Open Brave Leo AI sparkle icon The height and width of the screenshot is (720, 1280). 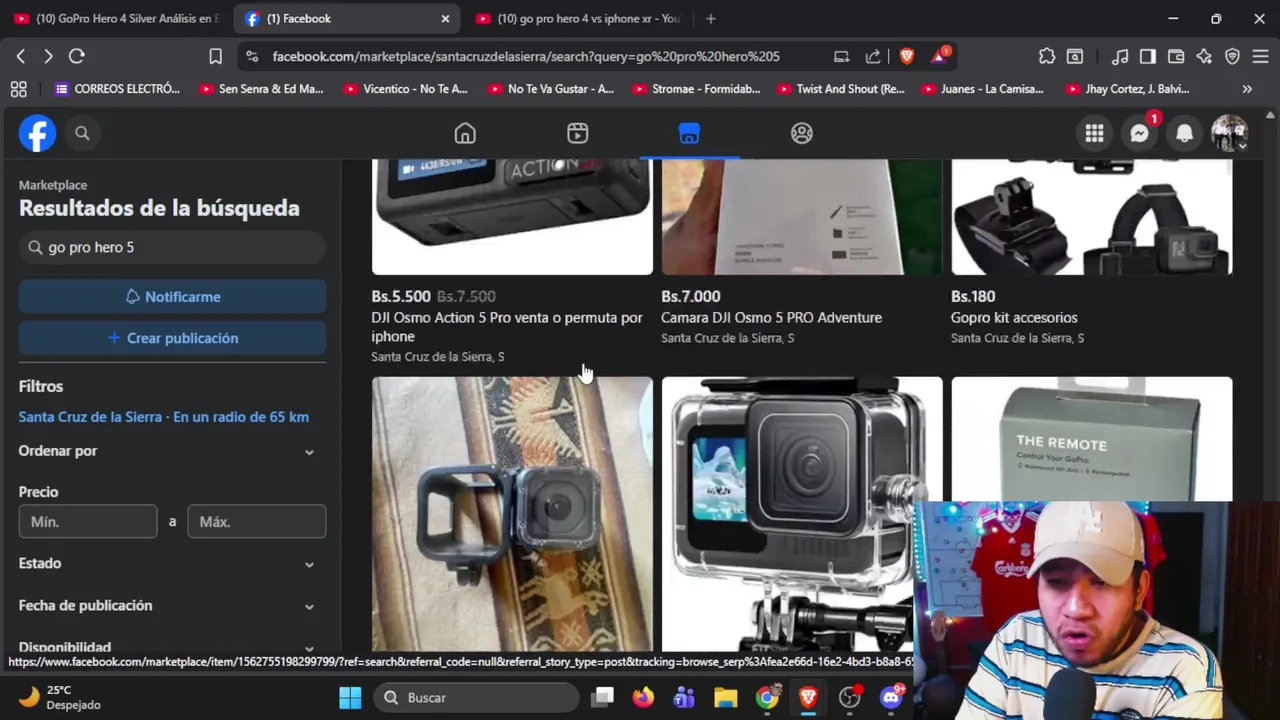[x=1204, y=56]
